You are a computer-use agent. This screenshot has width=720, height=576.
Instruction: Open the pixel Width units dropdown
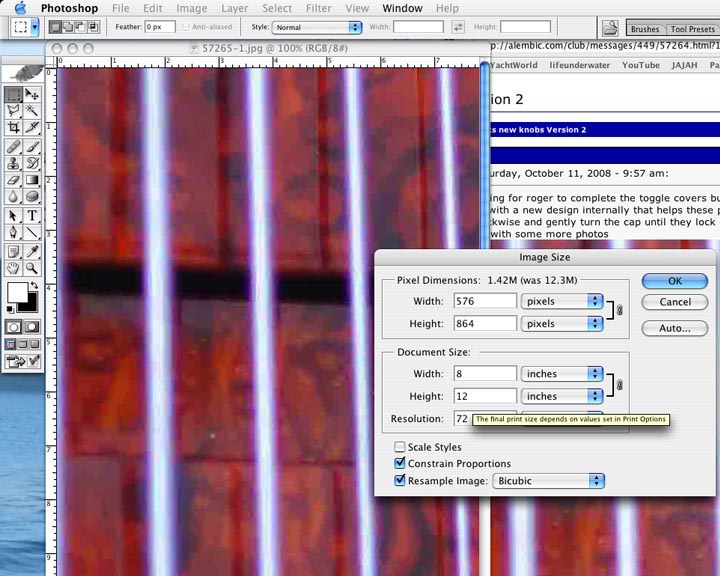pyautogui.click(x=563, y=301)
